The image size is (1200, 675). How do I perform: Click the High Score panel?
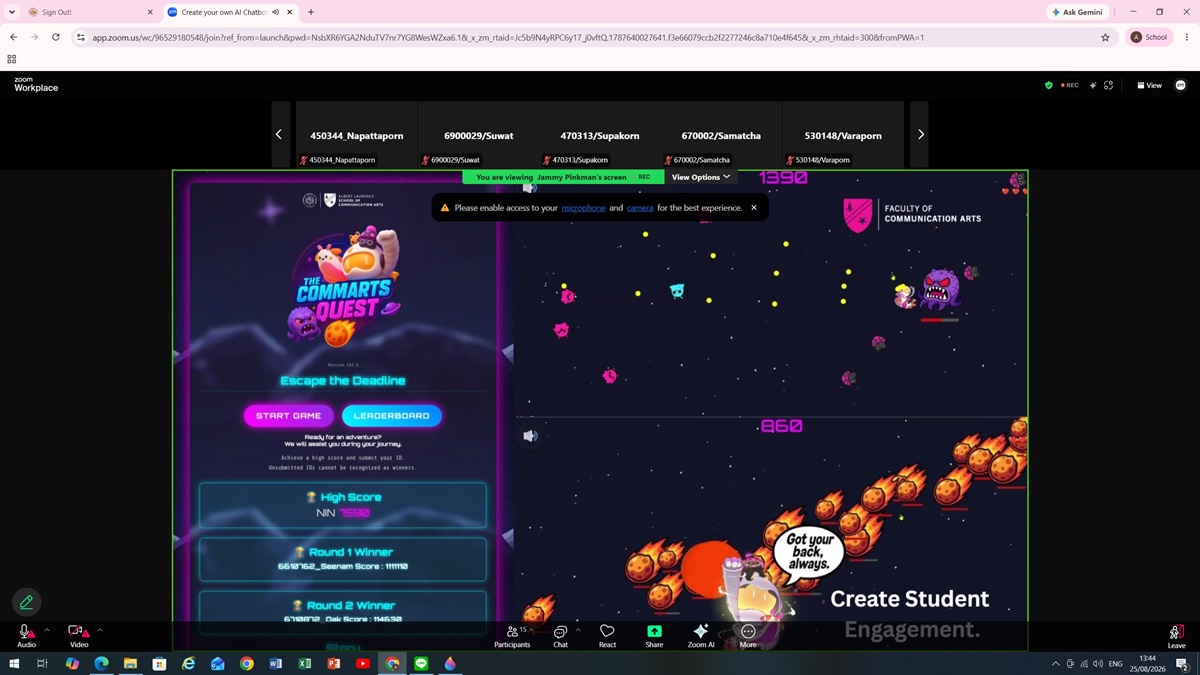343,505
